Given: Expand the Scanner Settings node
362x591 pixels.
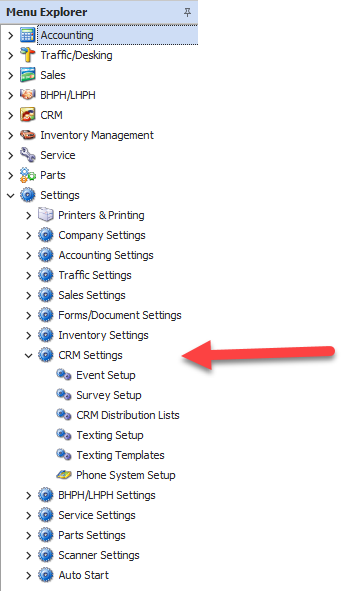Looking at the screenshot, I should pyautogui.click(x=29, y=555).
